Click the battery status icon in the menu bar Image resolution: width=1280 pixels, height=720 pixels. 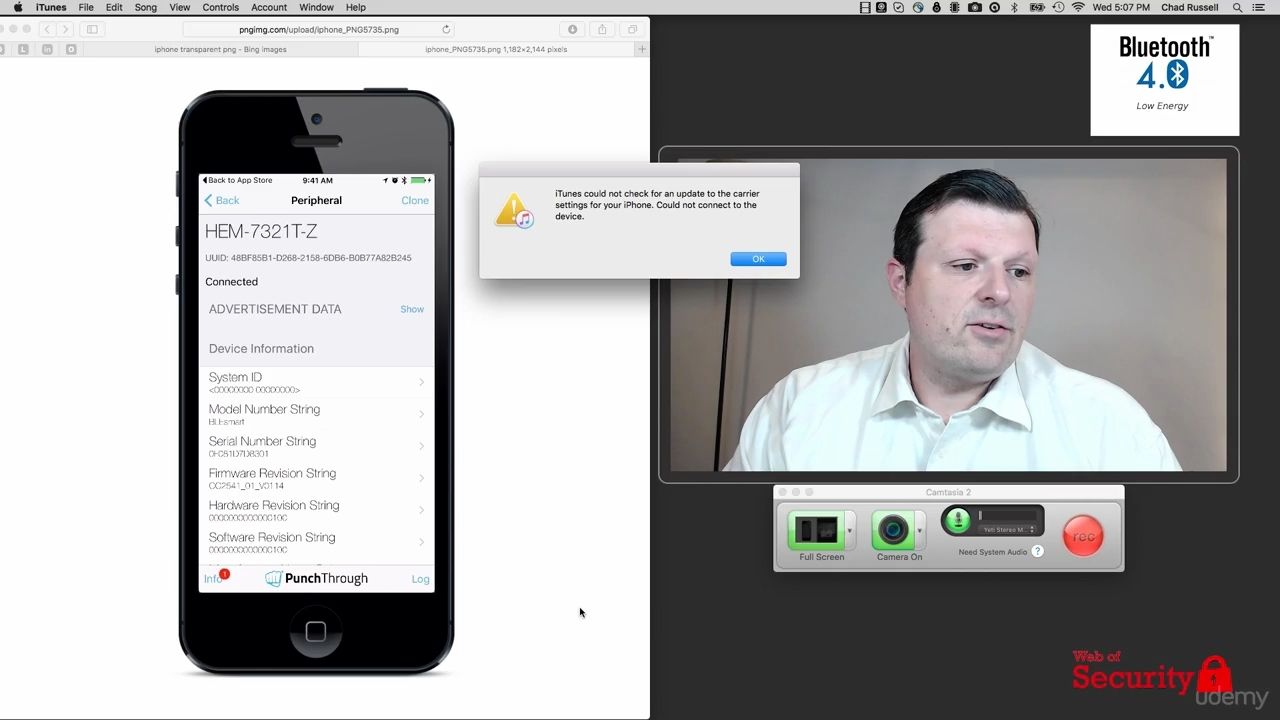1037,7
